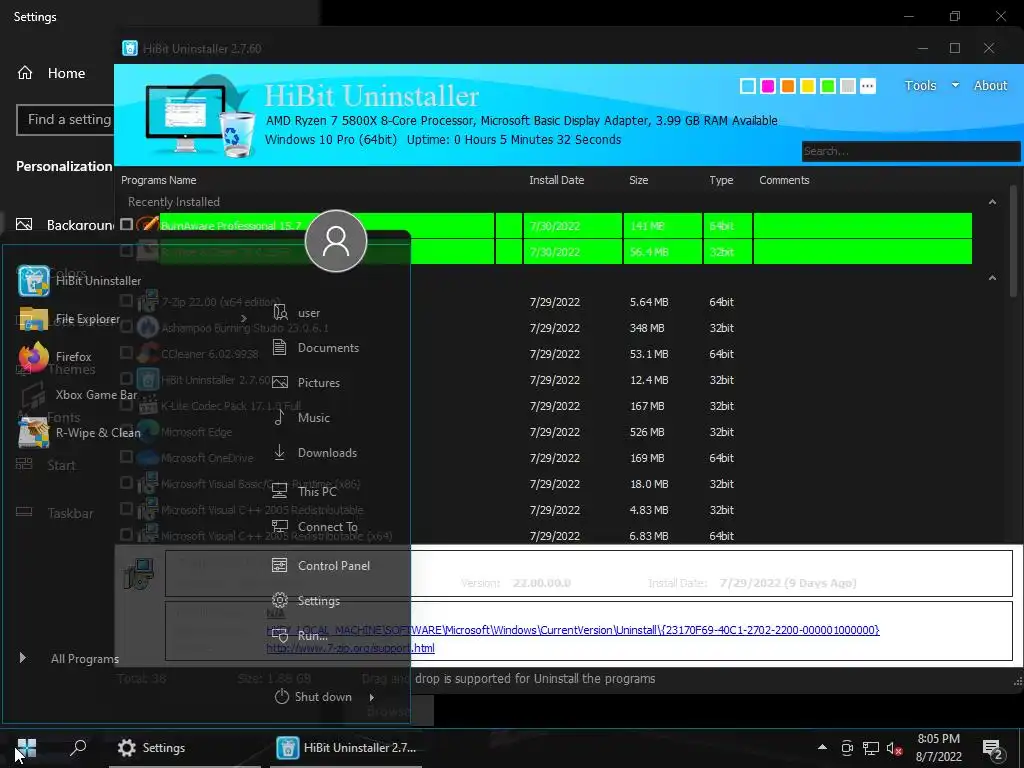The image size is (1024, 768).
Task: Click the Windows Start button
Action: [x=27, y=748]
